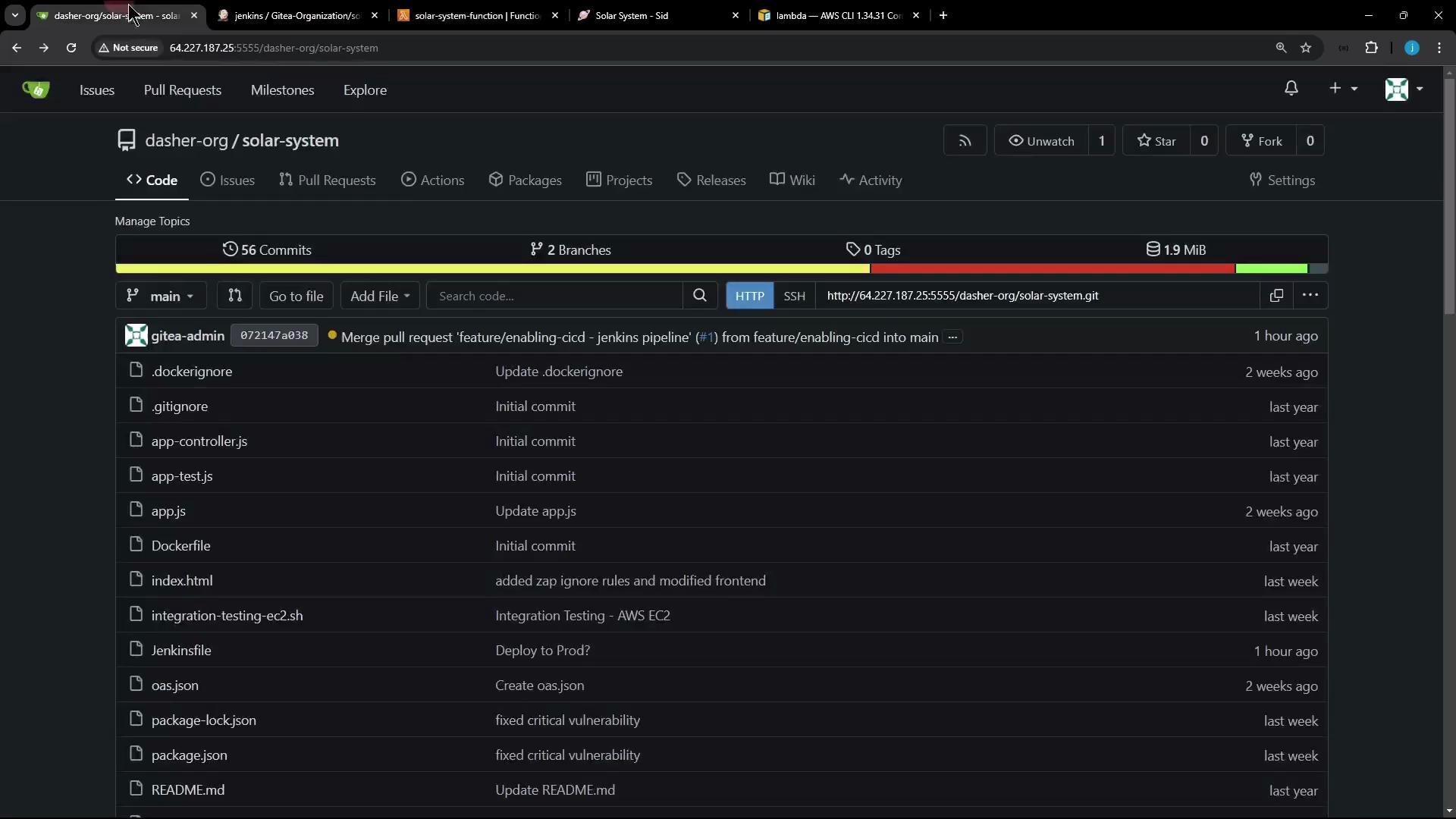Click the page vertical scrollbar
Image resolution: width=1456 pixels, height=819 pixels.
1449,197
